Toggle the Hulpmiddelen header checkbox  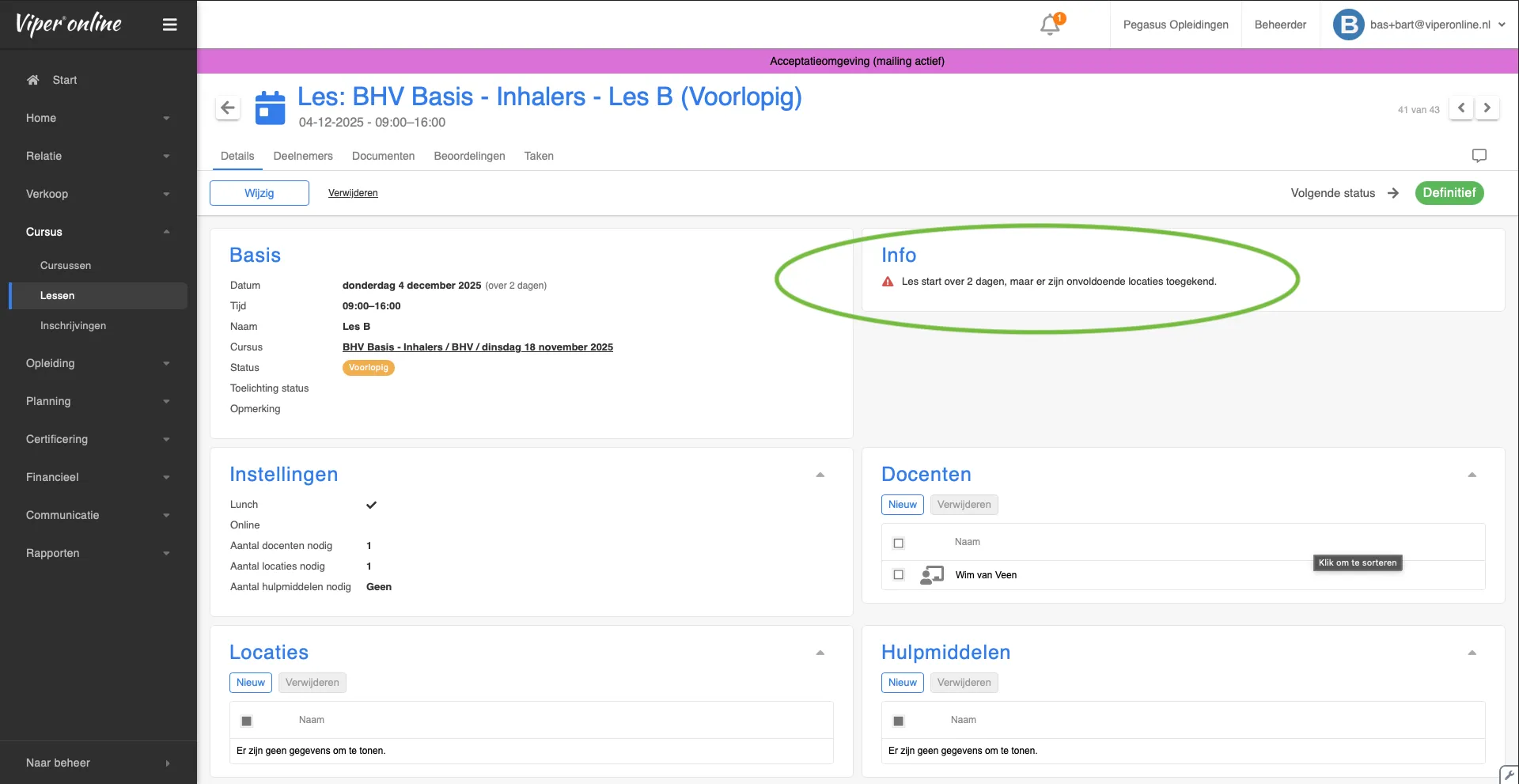pos(898,721)
